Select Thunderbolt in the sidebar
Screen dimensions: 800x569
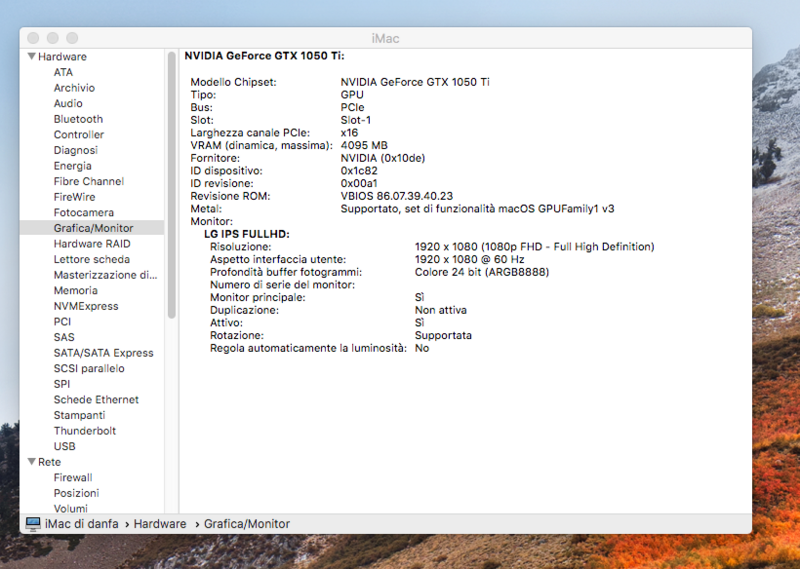click(85, 431)
